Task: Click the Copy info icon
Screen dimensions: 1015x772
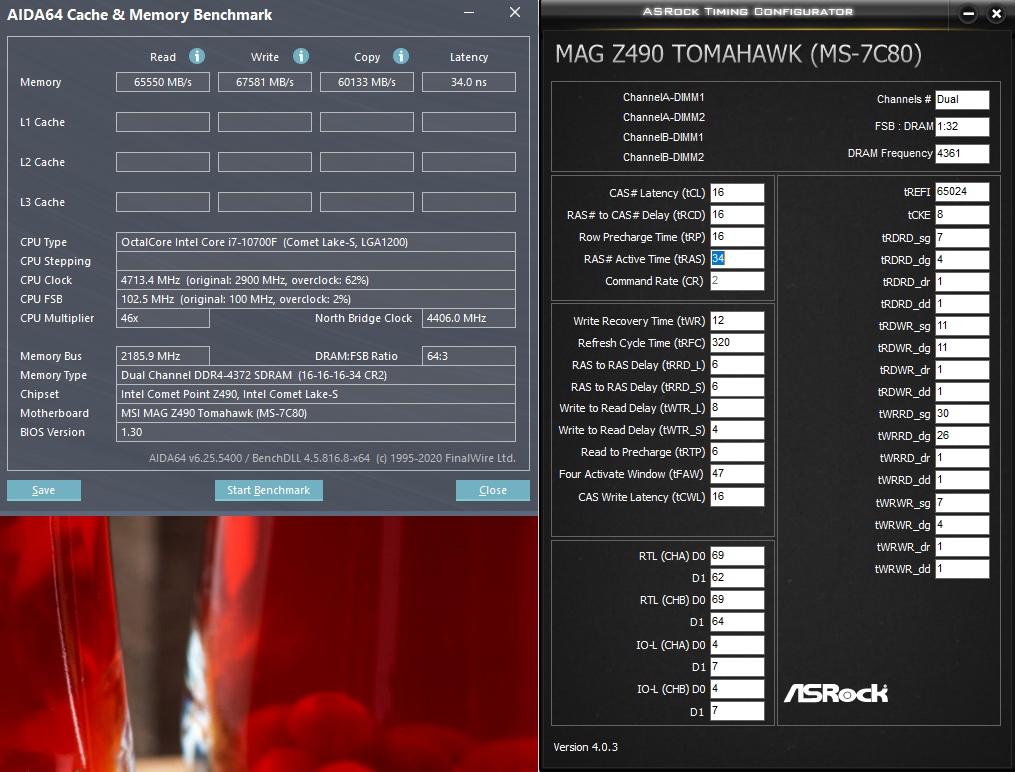Action: (401, 56)
